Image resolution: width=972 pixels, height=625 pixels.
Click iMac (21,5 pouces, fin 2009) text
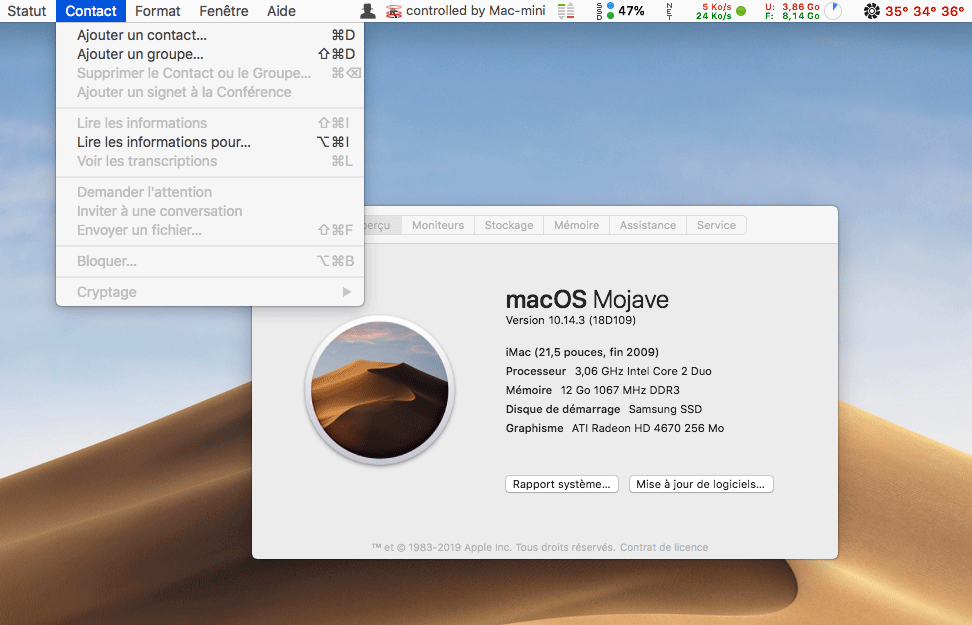pos(582,352)
